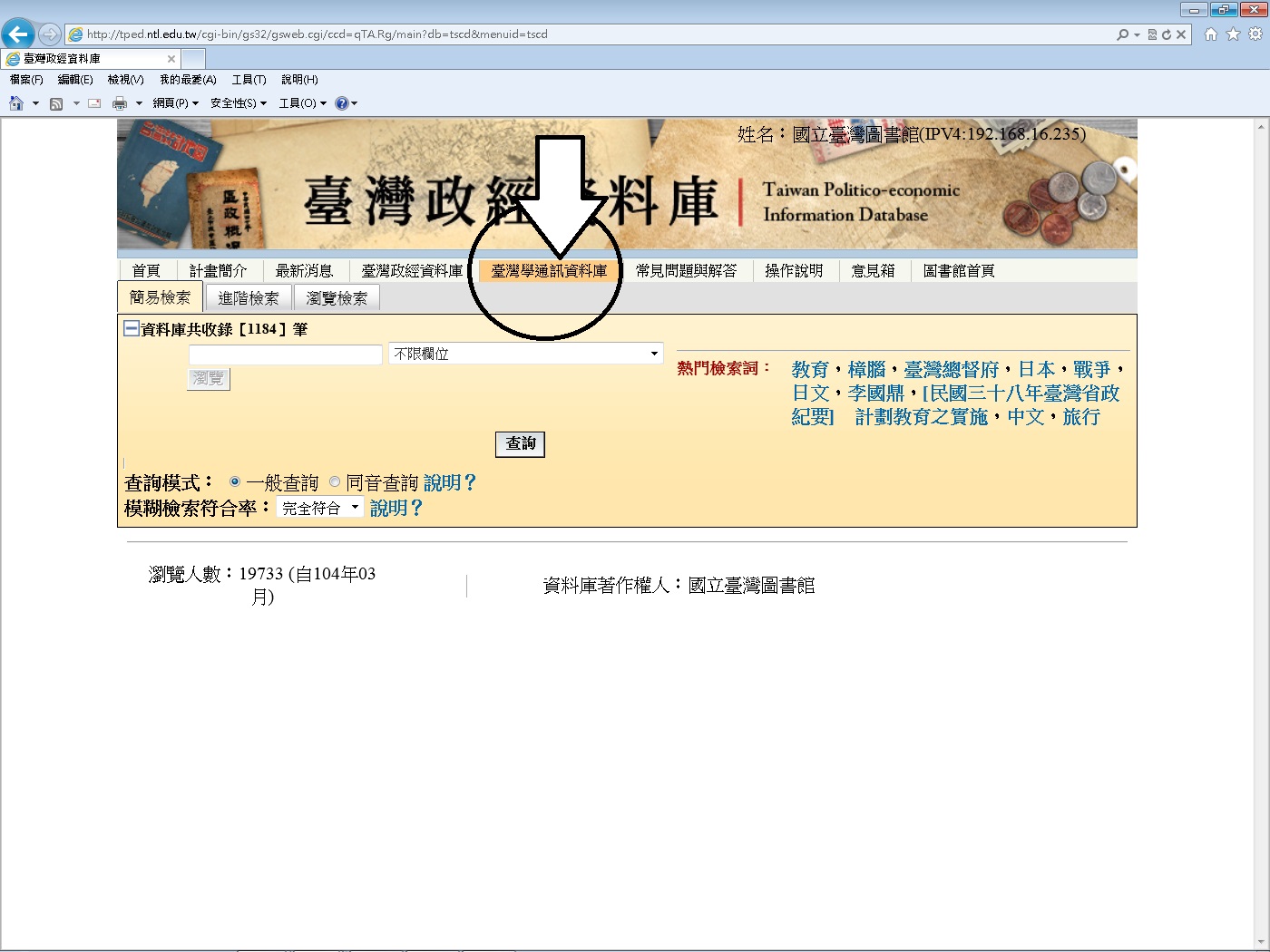Click inside the keyword search box

(284, 355)
